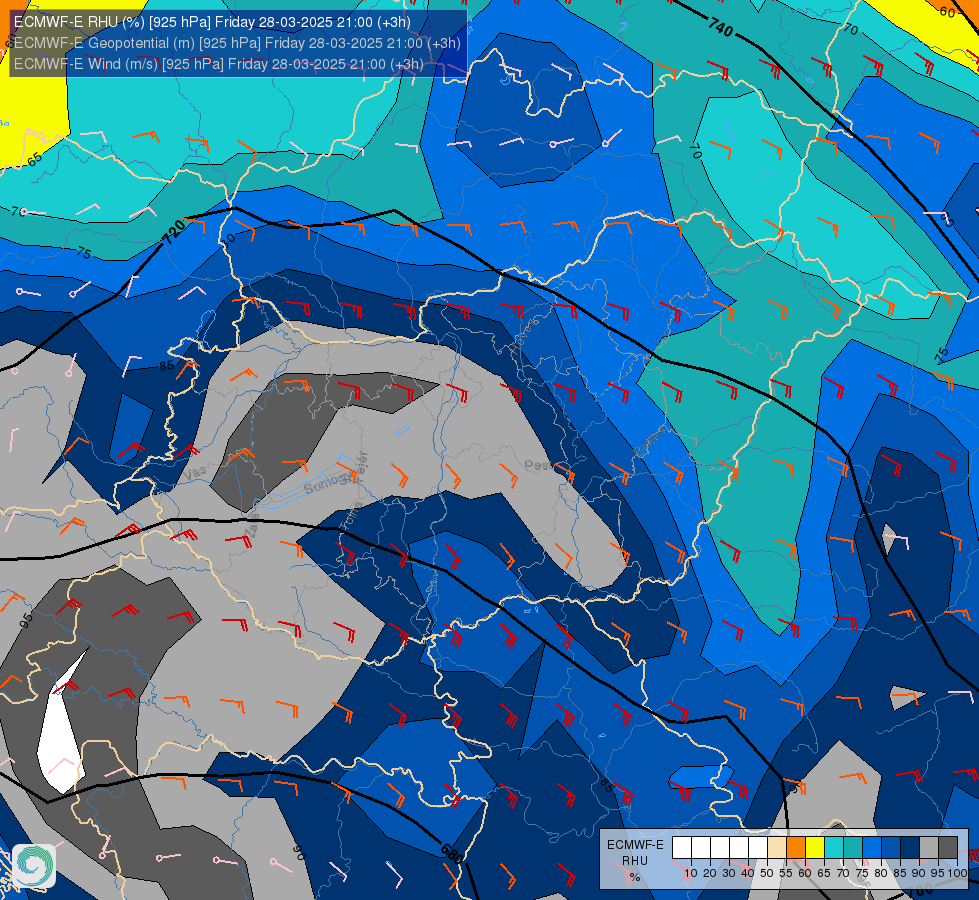The height and width of the screenshot is (900, 979).
Task: Choose the bright blue 75–80 legend swatch
Action: [872, 848]
